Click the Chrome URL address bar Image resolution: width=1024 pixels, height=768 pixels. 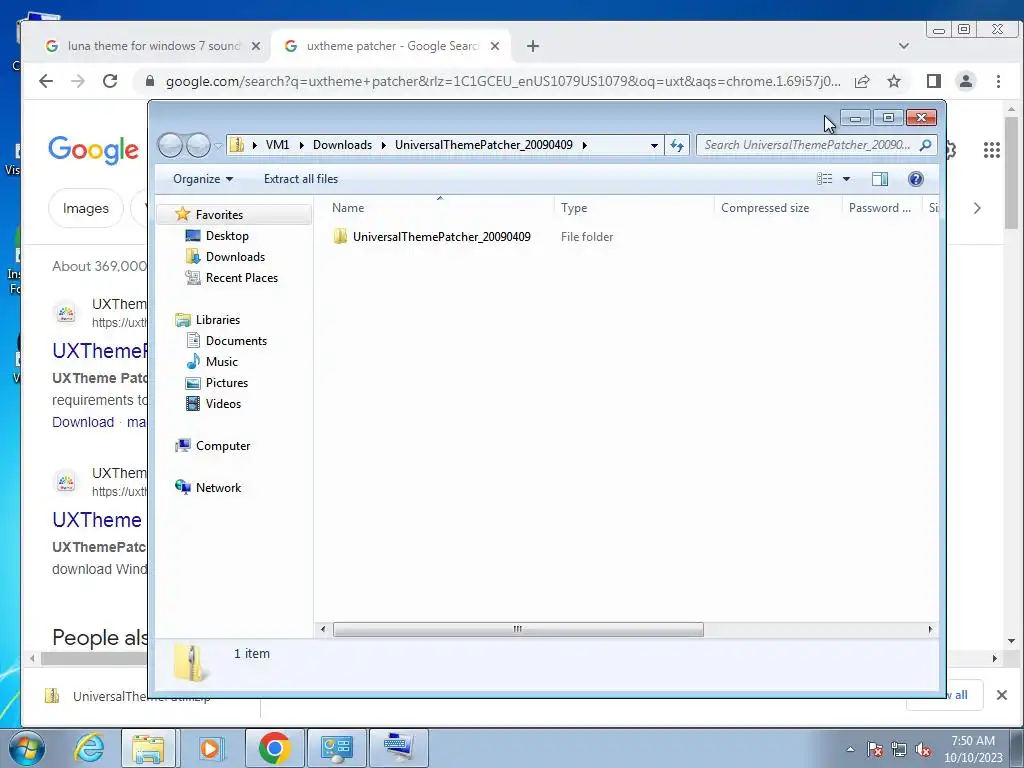click(503, 81)
